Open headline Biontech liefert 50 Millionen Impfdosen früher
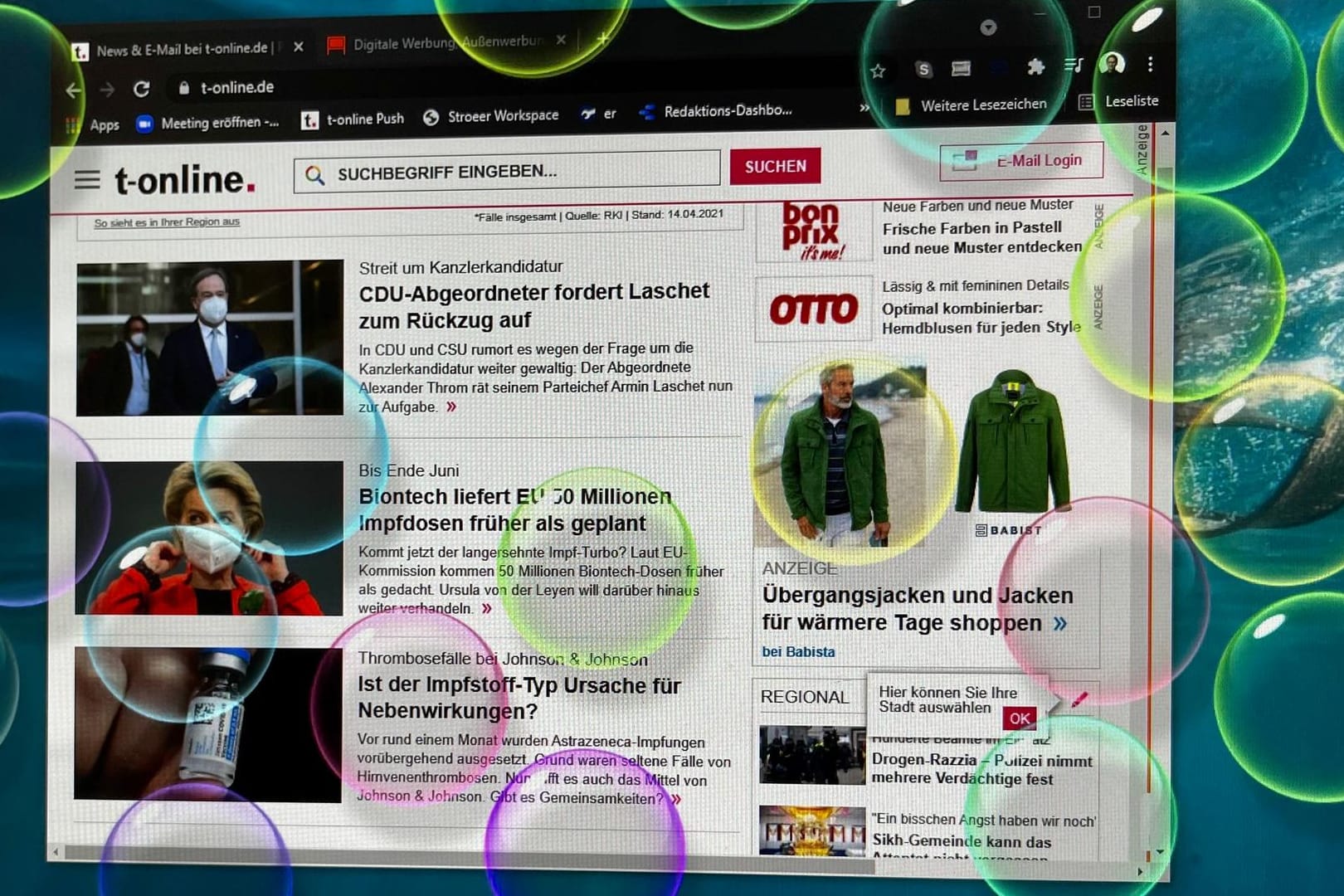 pos(515,509)
